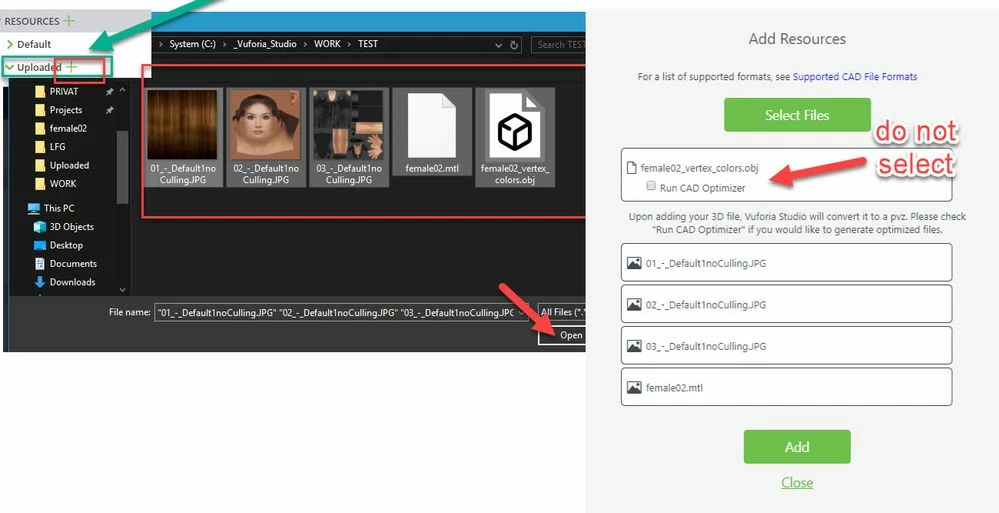
Task: Open Documents in the navigation pane
Action: pos(73,264)
